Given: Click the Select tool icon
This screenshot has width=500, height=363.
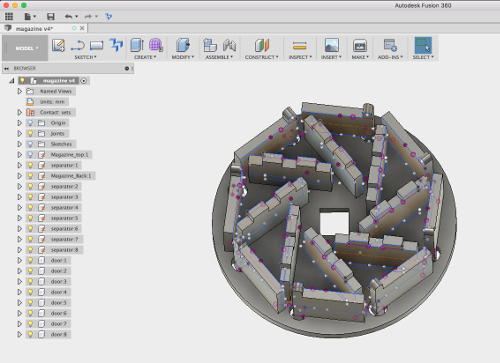Looking at the screenshot, I should point(423,45).
